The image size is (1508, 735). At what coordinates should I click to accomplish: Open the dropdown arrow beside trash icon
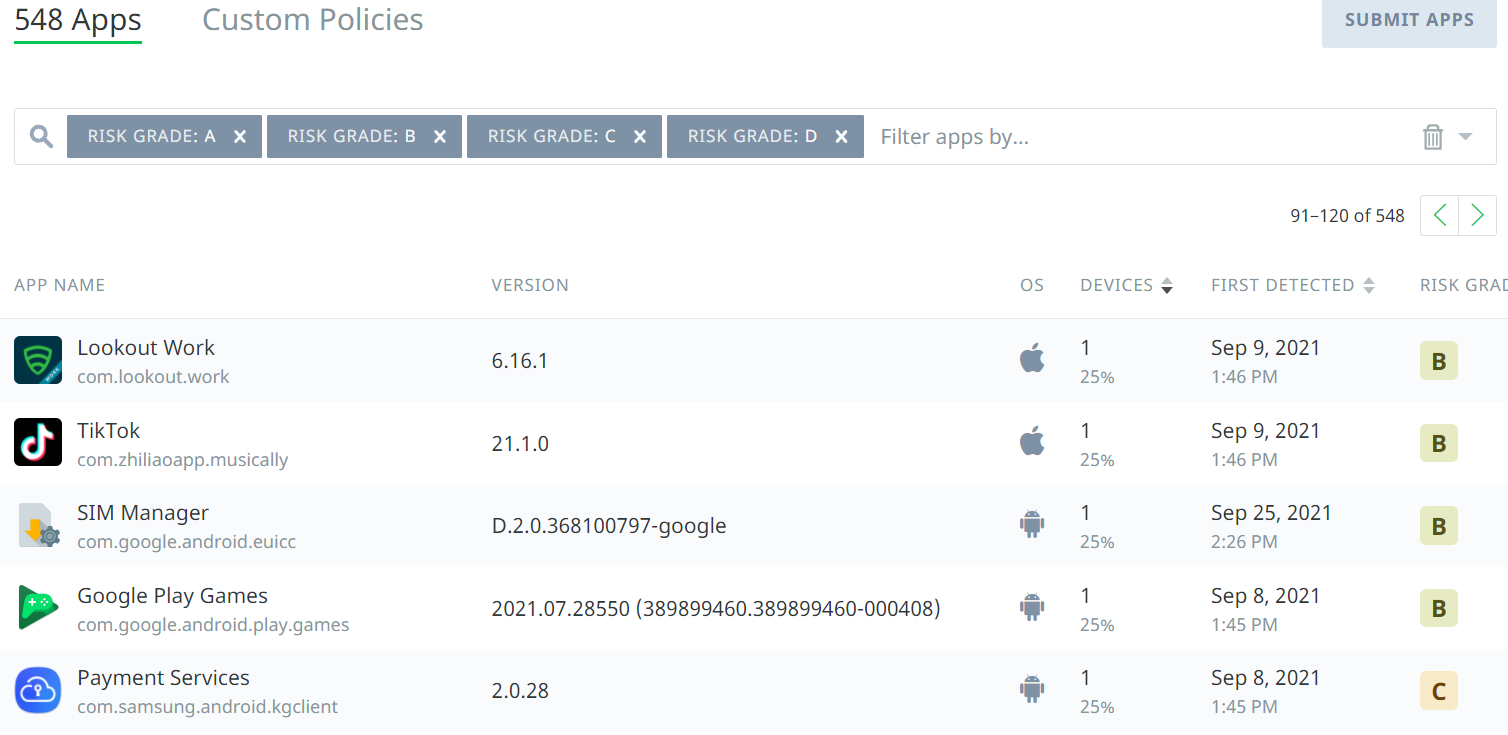coord(1466,137)
